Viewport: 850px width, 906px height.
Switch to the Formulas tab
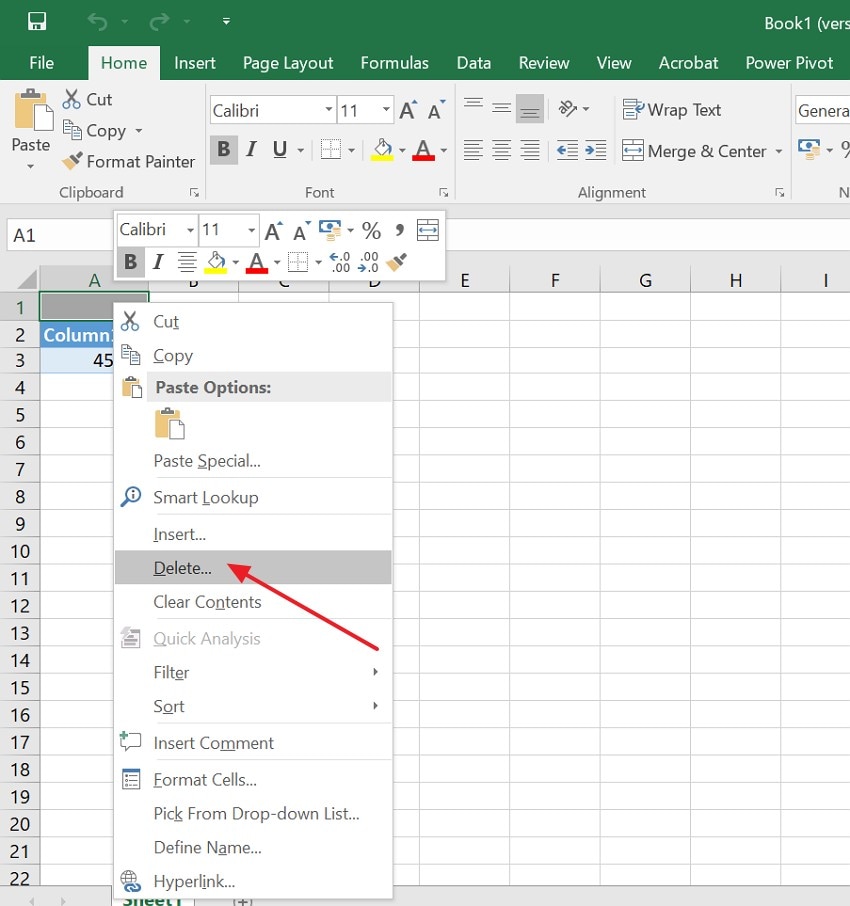click(395, 62)
